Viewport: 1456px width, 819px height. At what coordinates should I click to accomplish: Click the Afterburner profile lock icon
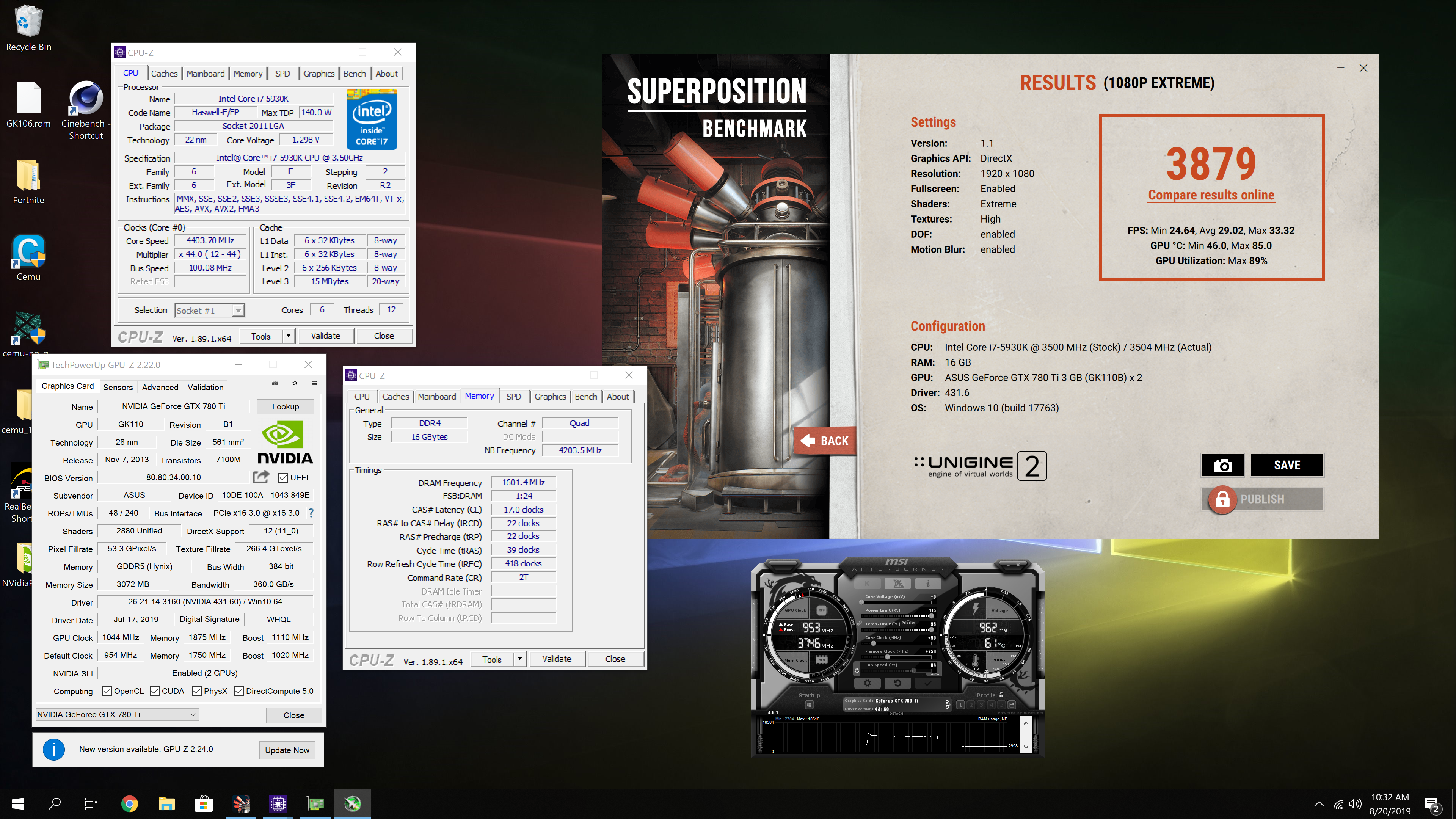click(1001, 695)
